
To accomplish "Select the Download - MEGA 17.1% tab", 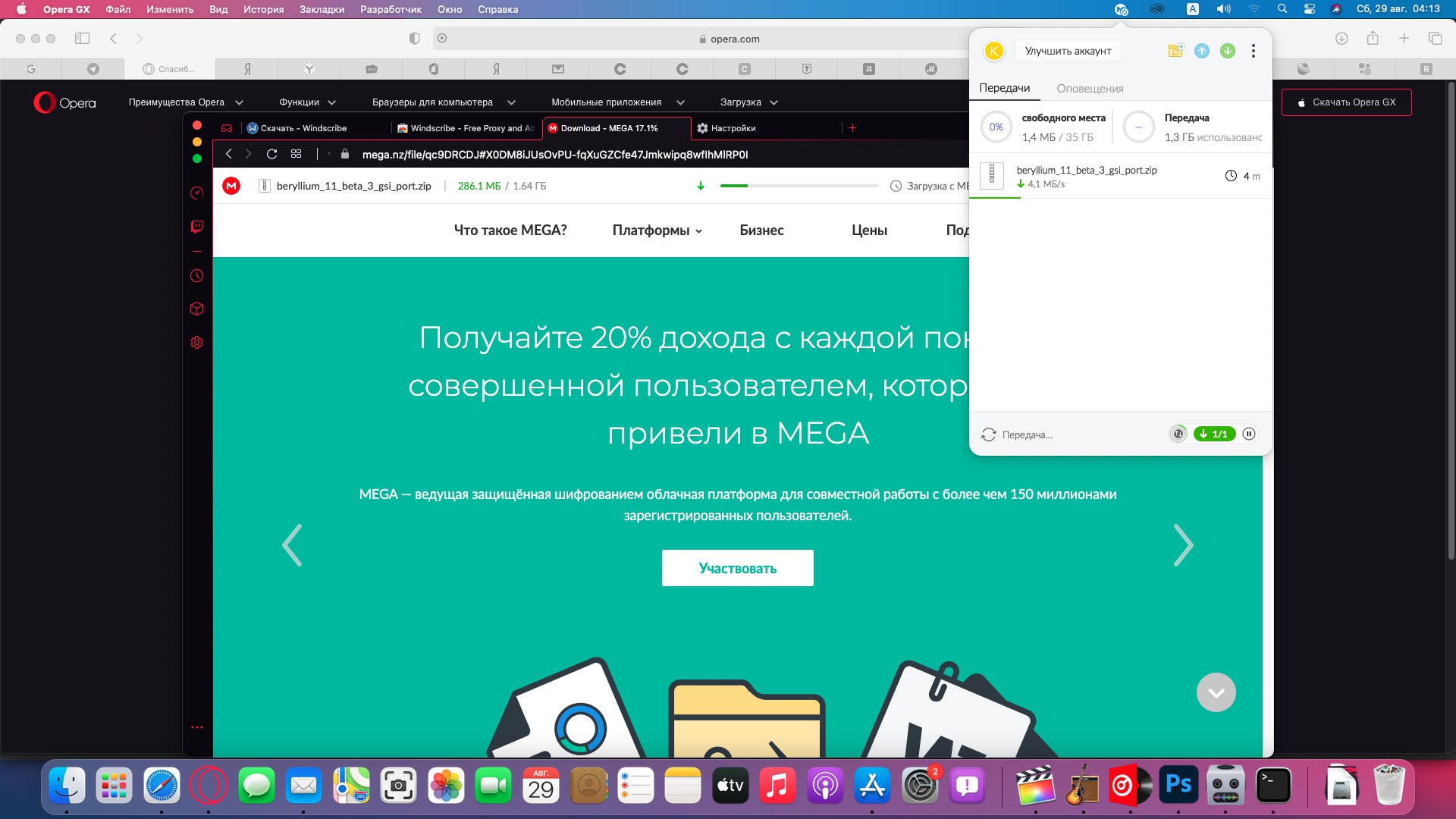I will (x=616, y=128).
